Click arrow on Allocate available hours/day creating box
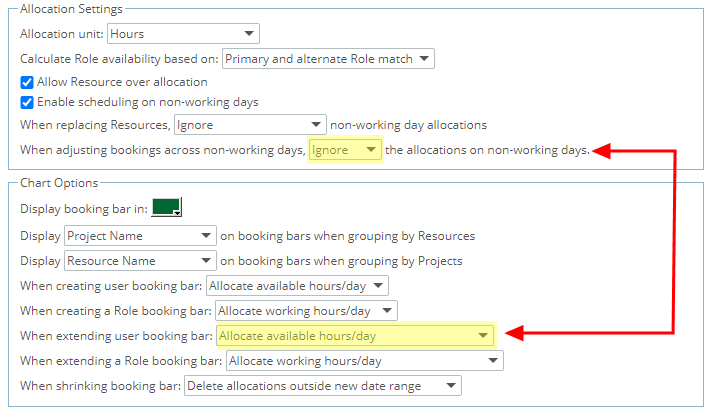Viewport: 717px width, 411px height. [378, 285]
